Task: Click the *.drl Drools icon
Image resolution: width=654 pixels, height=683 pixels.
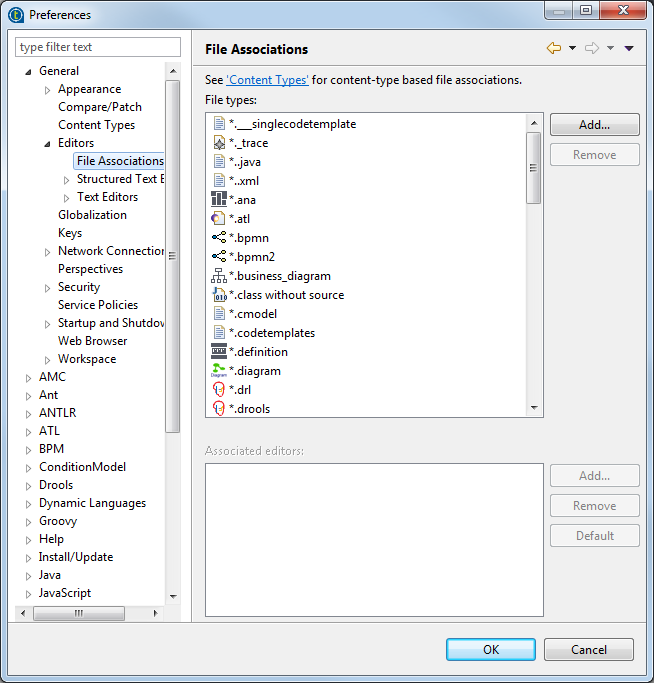Action: tap(218, 389)
